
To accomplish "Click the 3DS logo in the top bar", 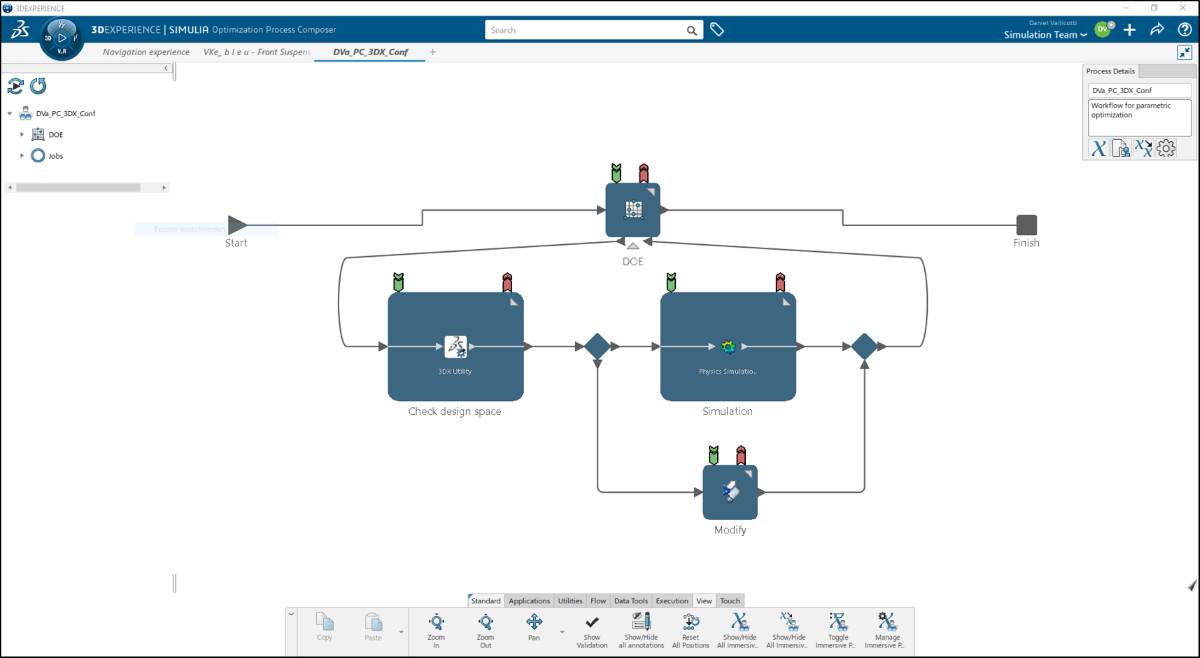I will [19, 30].
